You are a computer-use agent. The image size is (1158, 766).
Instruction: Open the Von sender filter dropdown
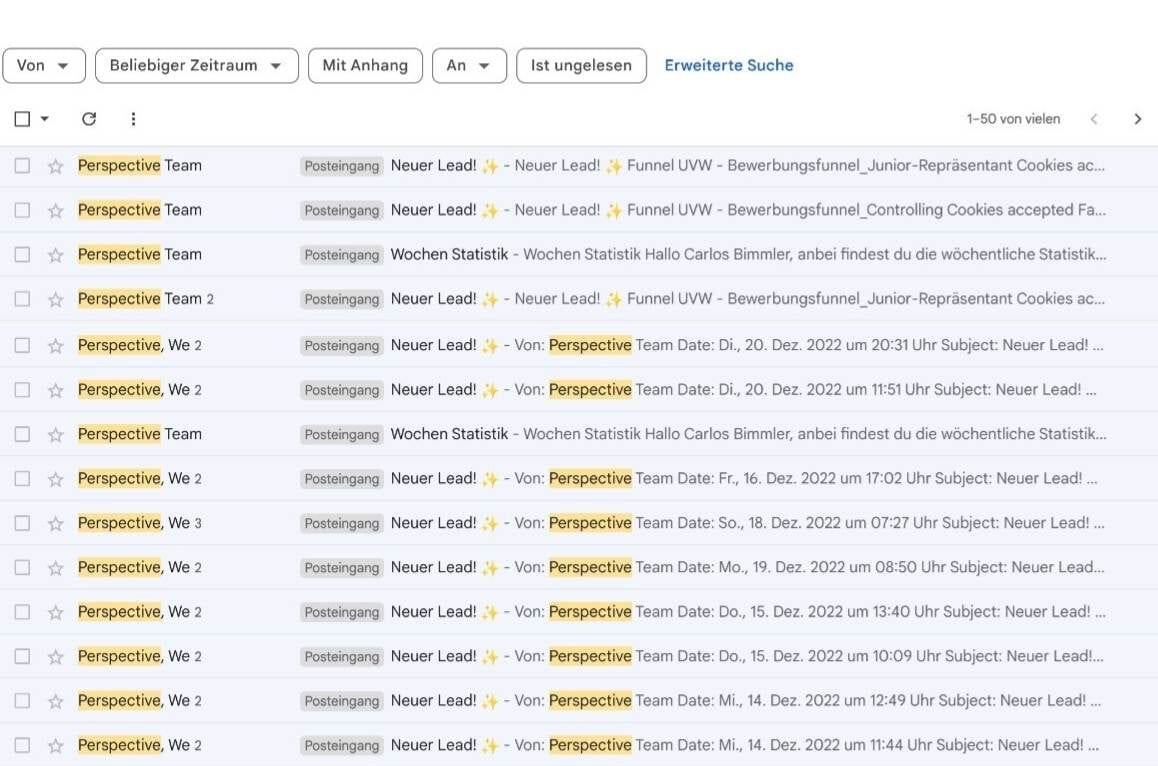click(x=44, y=65)
